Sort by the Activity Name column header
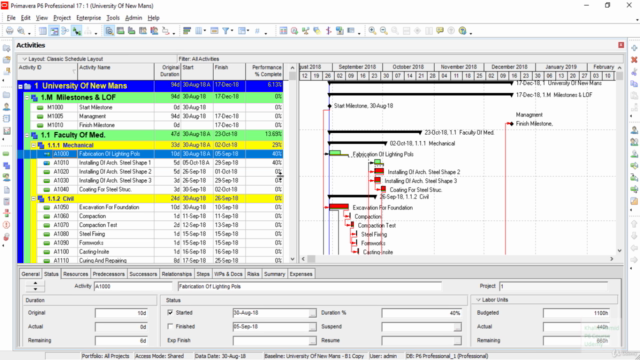The image size is (640, 360). click(x=116, y=71)
